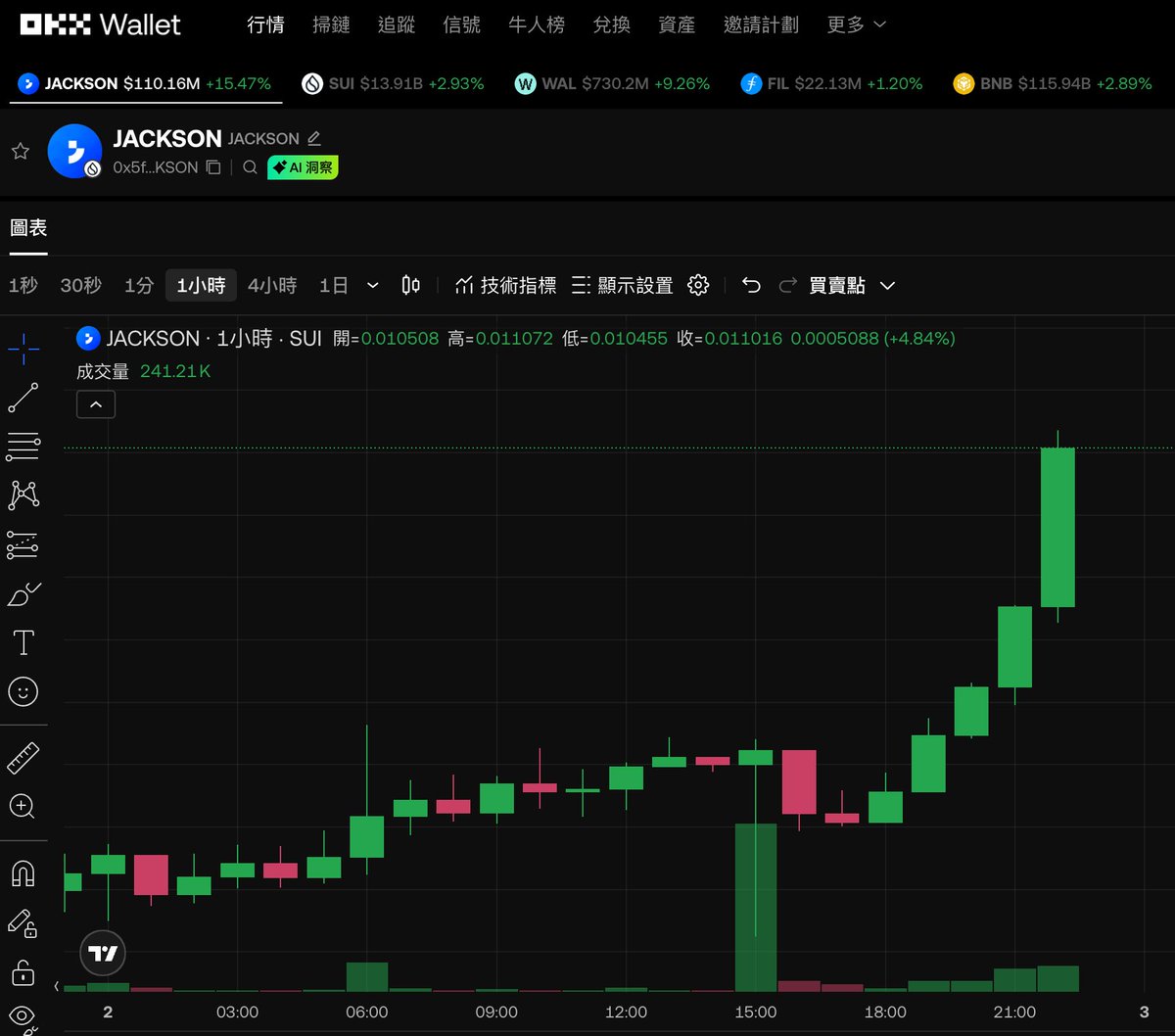Expand more timeframes chevron
The height and width of the screenshot is (1036, 1175).
372,285
